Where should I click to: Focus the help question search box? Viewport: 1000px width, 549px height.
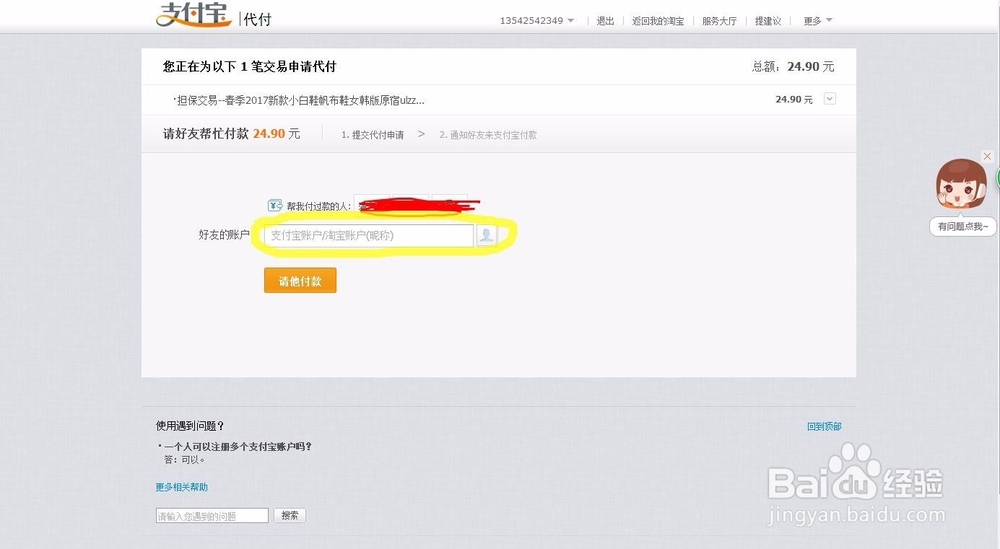[x=212, y=516]
